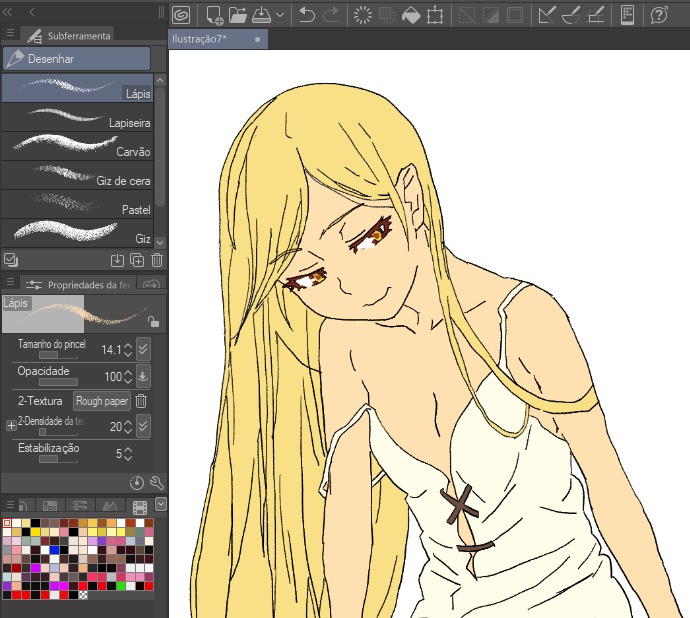Click the invert selection icon
The width and height of the screenshot is (690, 618).
tap(491, 15)
